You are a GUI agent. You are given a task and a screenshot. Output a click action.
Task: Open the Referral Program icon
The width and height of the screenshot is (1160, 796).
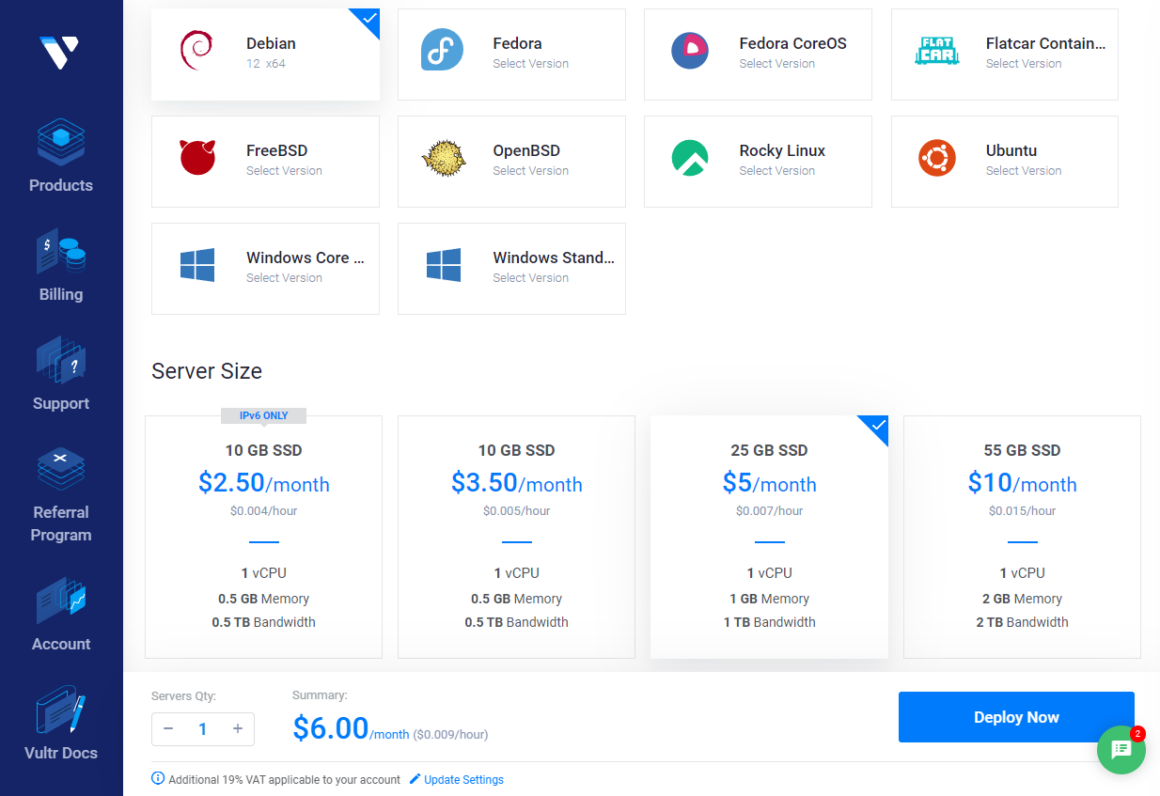pyautogui.click(x=61, y=469)
